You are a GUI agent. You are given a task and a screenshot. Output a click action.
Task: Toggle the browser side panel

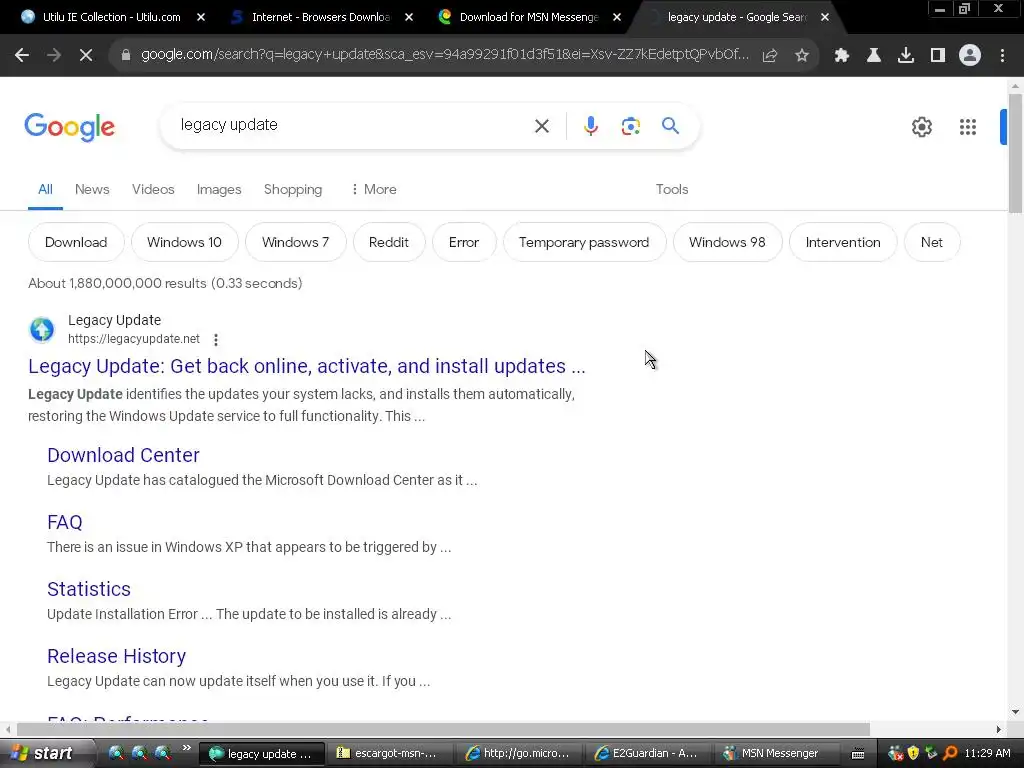tap(938, 56)
